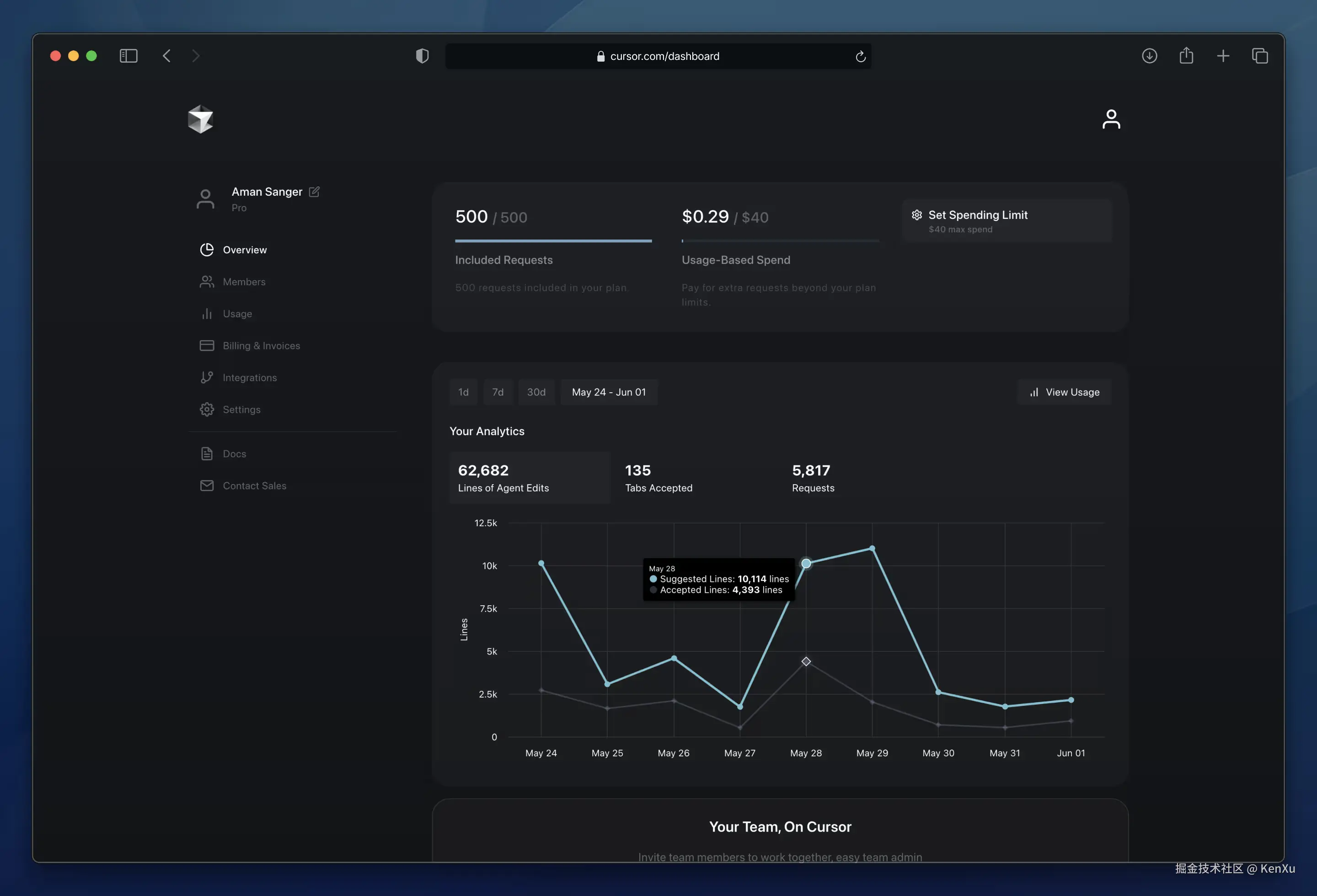Screen dimensions: 1317x896
Task: Select the 1d time range
Action: 463,392
